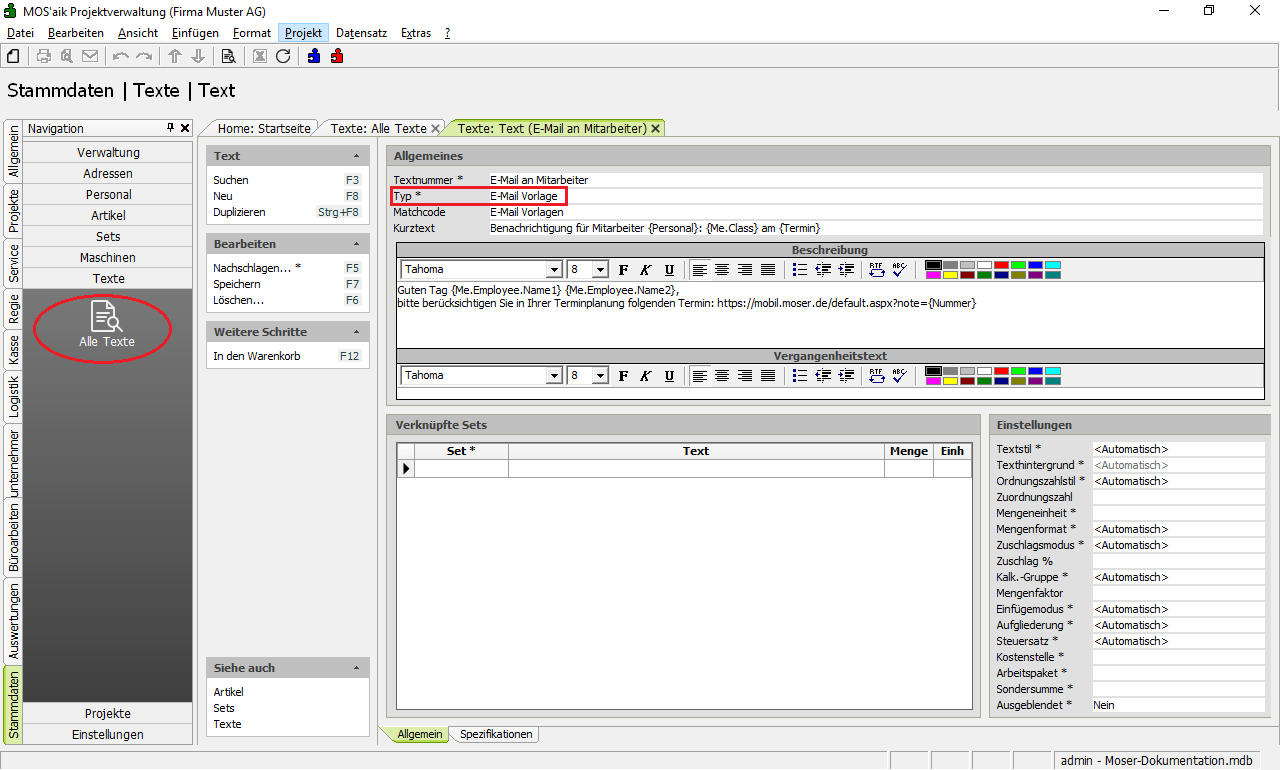
Task: Click the RTF icon in Vergangenheitstext toolbar
Action: click(x=876, y=376)
